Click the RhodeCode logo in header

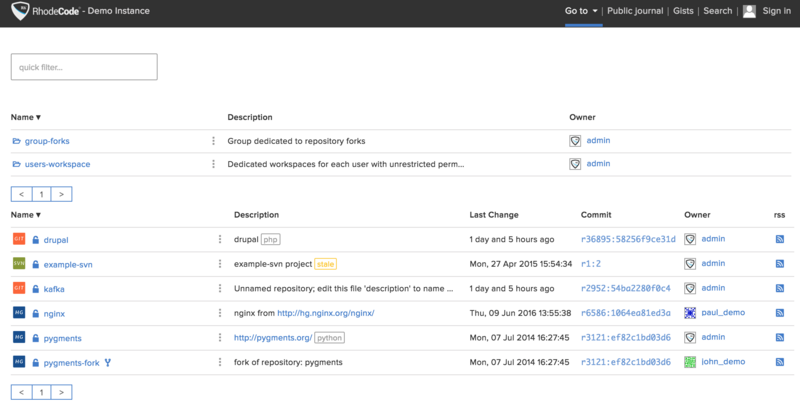pyautogui.click(x=18, y=12)
